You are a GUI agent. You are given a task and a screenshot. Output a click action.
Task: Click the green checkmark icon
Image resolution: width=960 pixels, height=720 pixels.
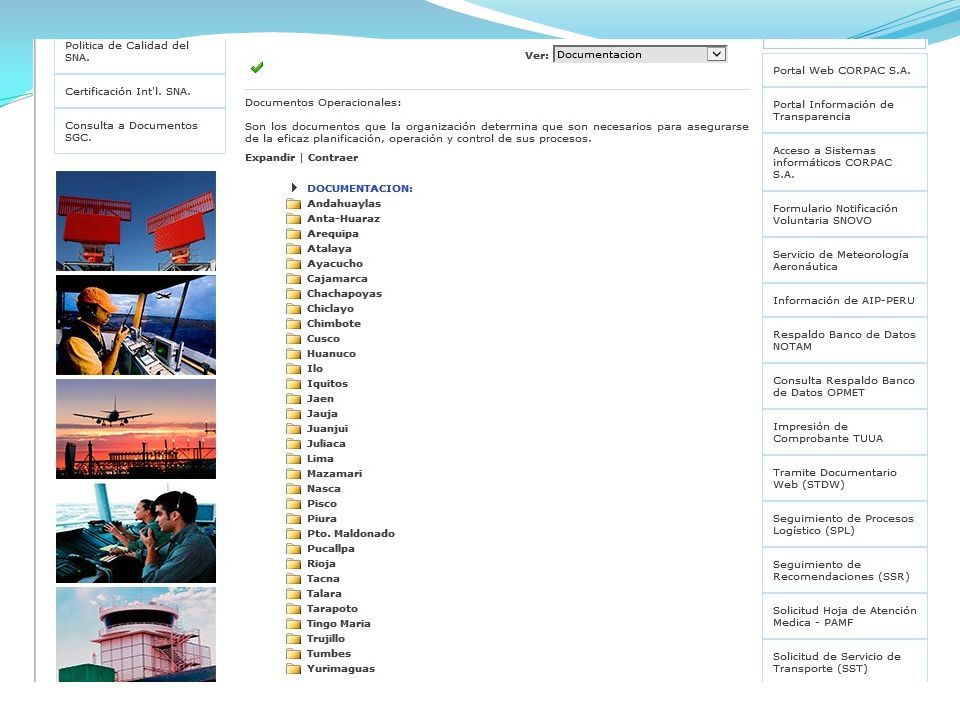click(x=257, y=67)
